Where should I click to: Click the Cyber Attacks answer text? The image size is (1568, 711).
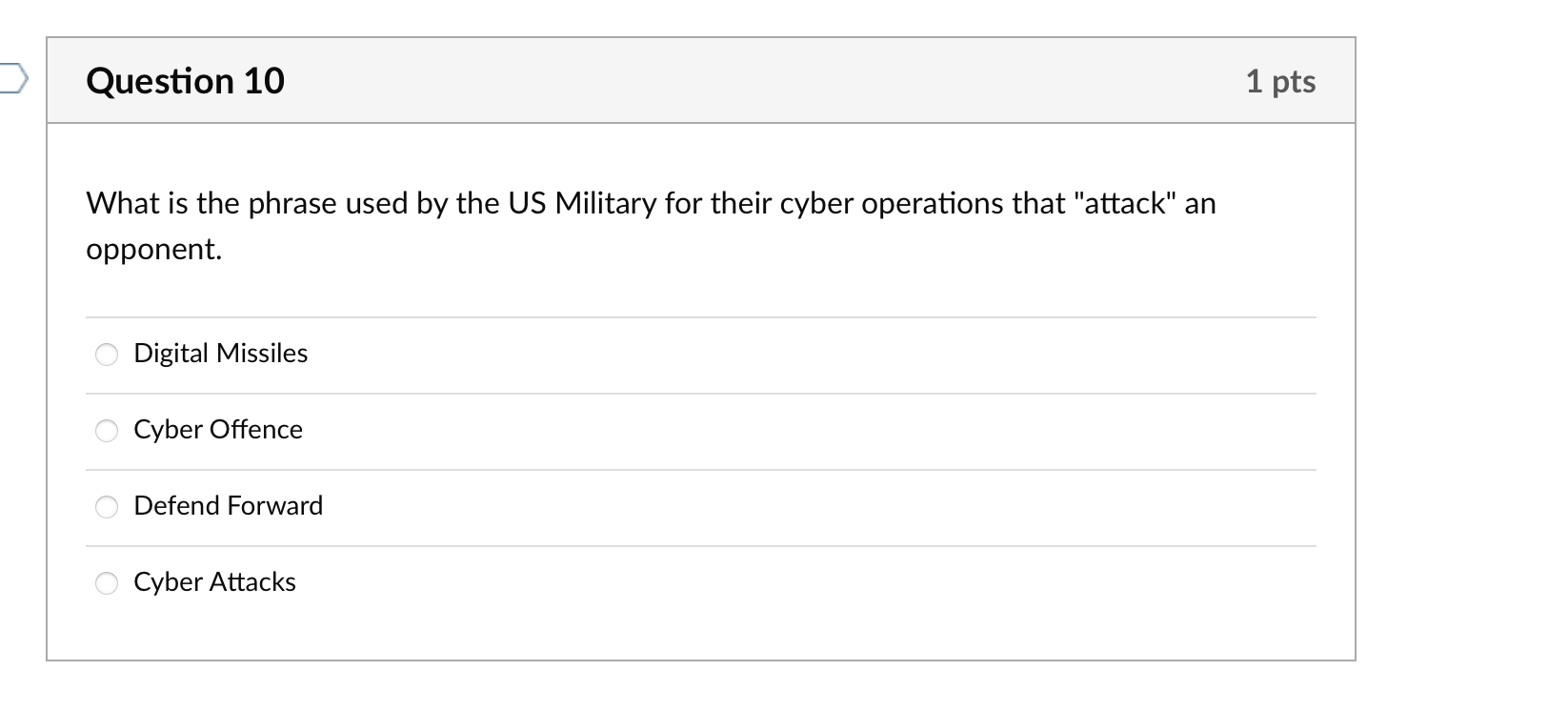(x=214, y=582)
